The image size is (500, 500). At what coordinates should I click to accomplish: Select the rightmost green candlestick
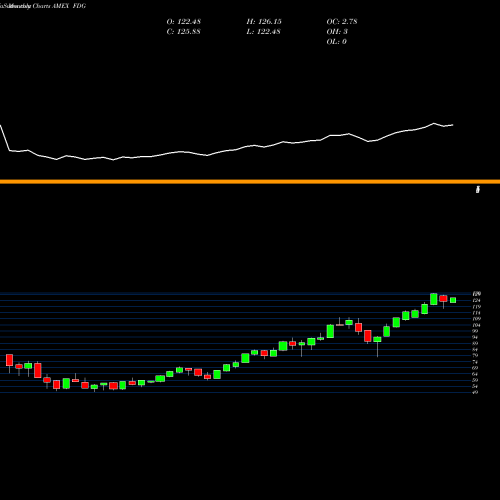(x=453, y=300)
